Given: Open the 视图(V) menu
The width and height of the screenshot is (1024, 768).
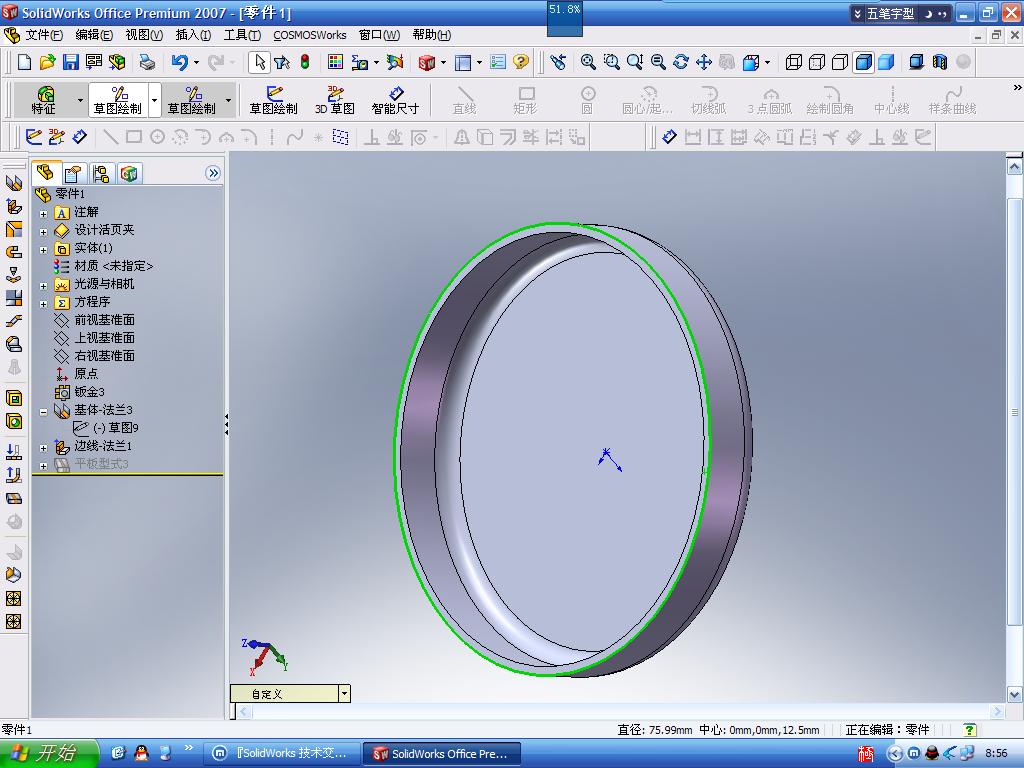Looking at the screenshot, I should click(x=144, y=35).
